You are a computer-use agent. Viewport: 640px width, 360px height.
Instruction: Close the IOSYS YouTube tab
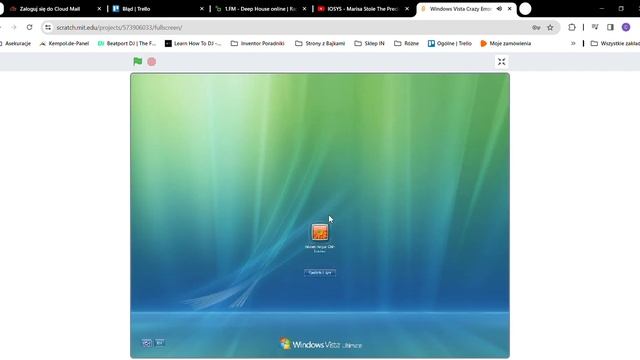[407, 9]
